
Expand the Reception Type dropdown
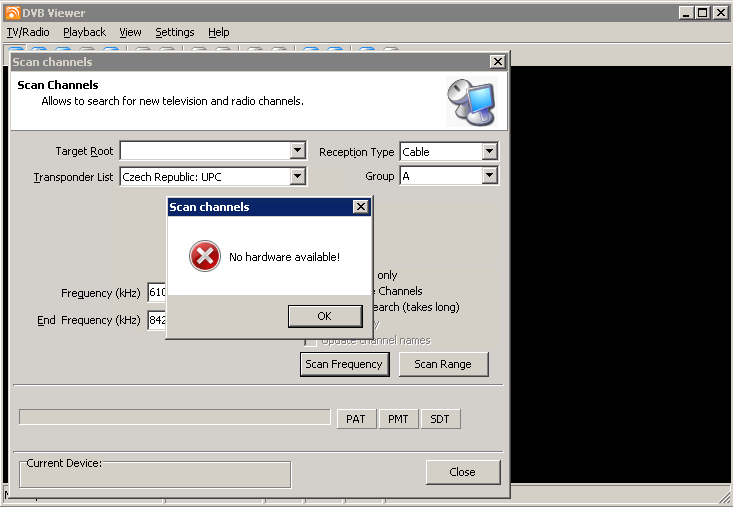[489, 151]
